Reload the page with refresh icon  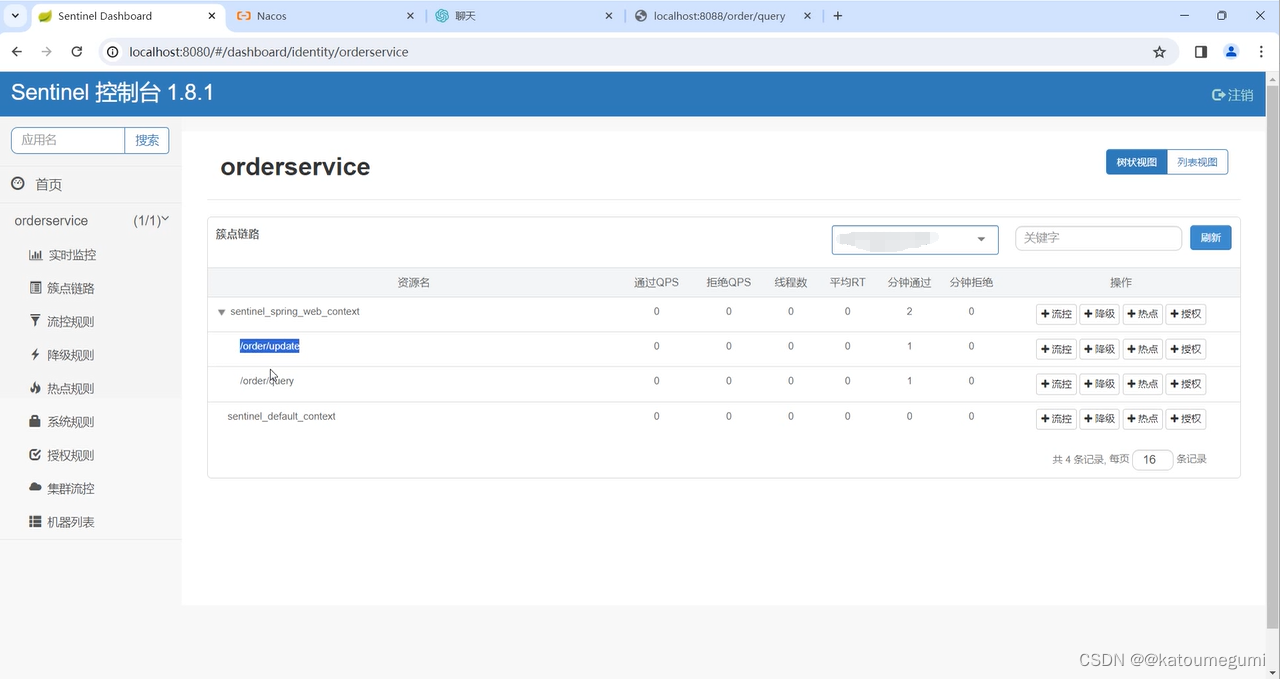[77, 52]
